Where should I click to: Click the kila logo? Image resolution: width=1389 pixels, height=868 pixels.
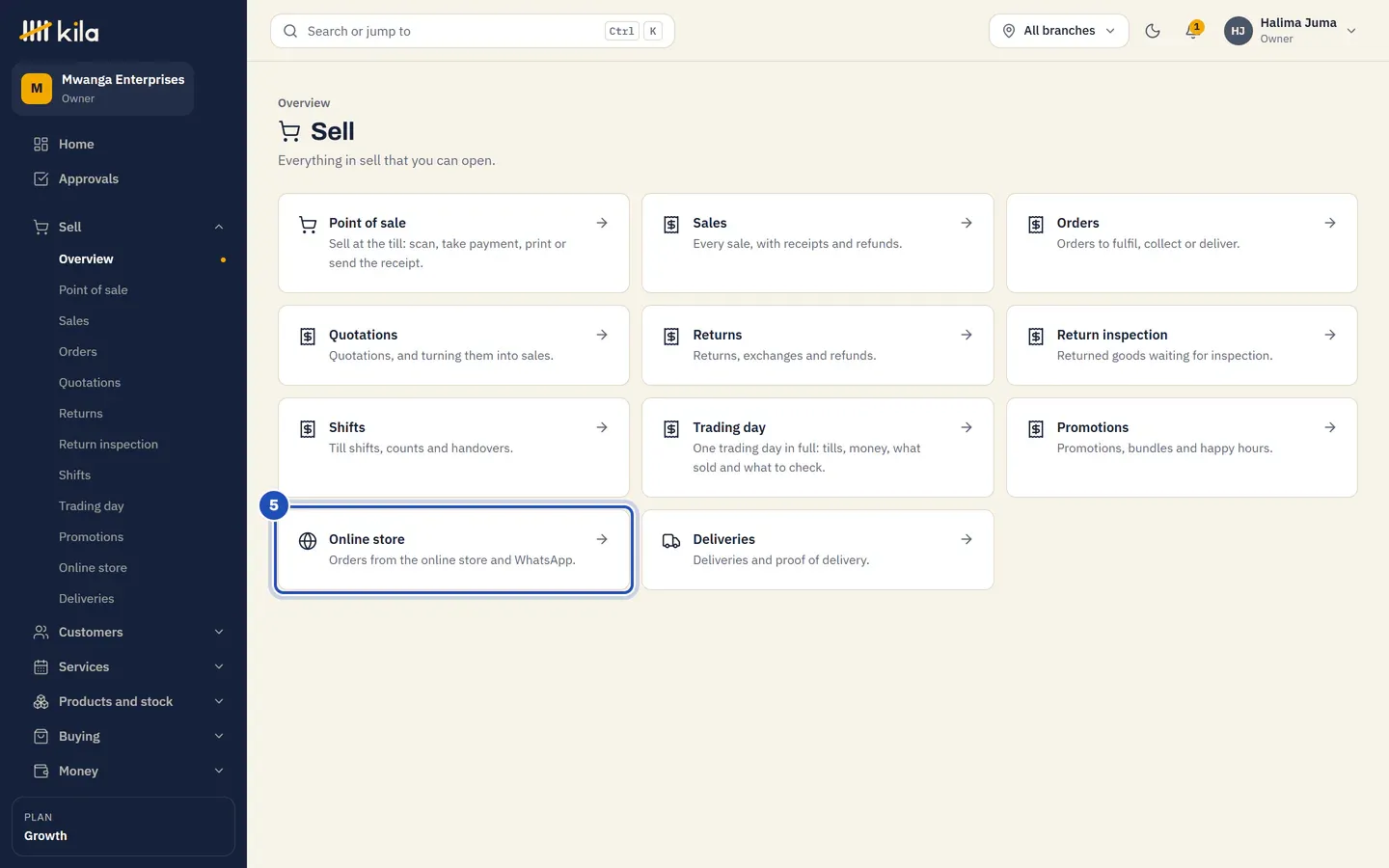[x=59, y=31]
